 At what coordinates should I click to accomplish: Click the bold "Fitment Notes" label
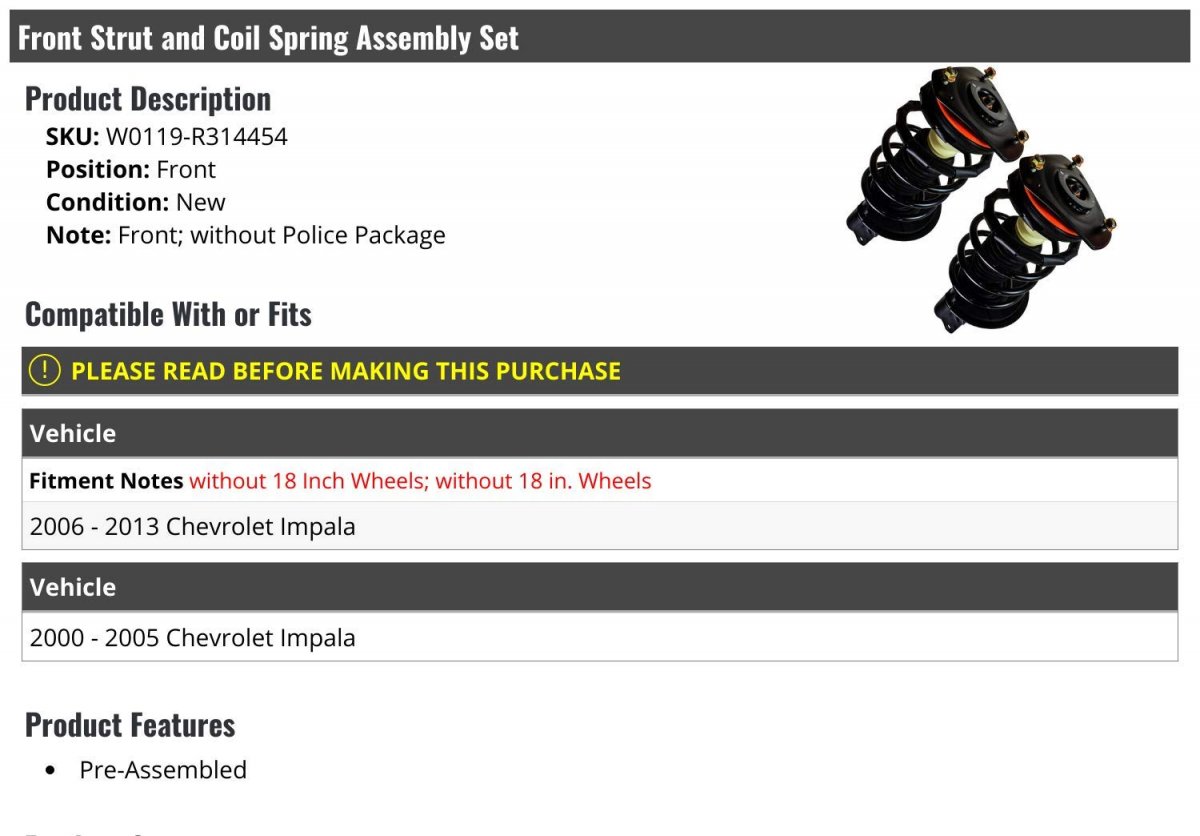tap(106, 481)
